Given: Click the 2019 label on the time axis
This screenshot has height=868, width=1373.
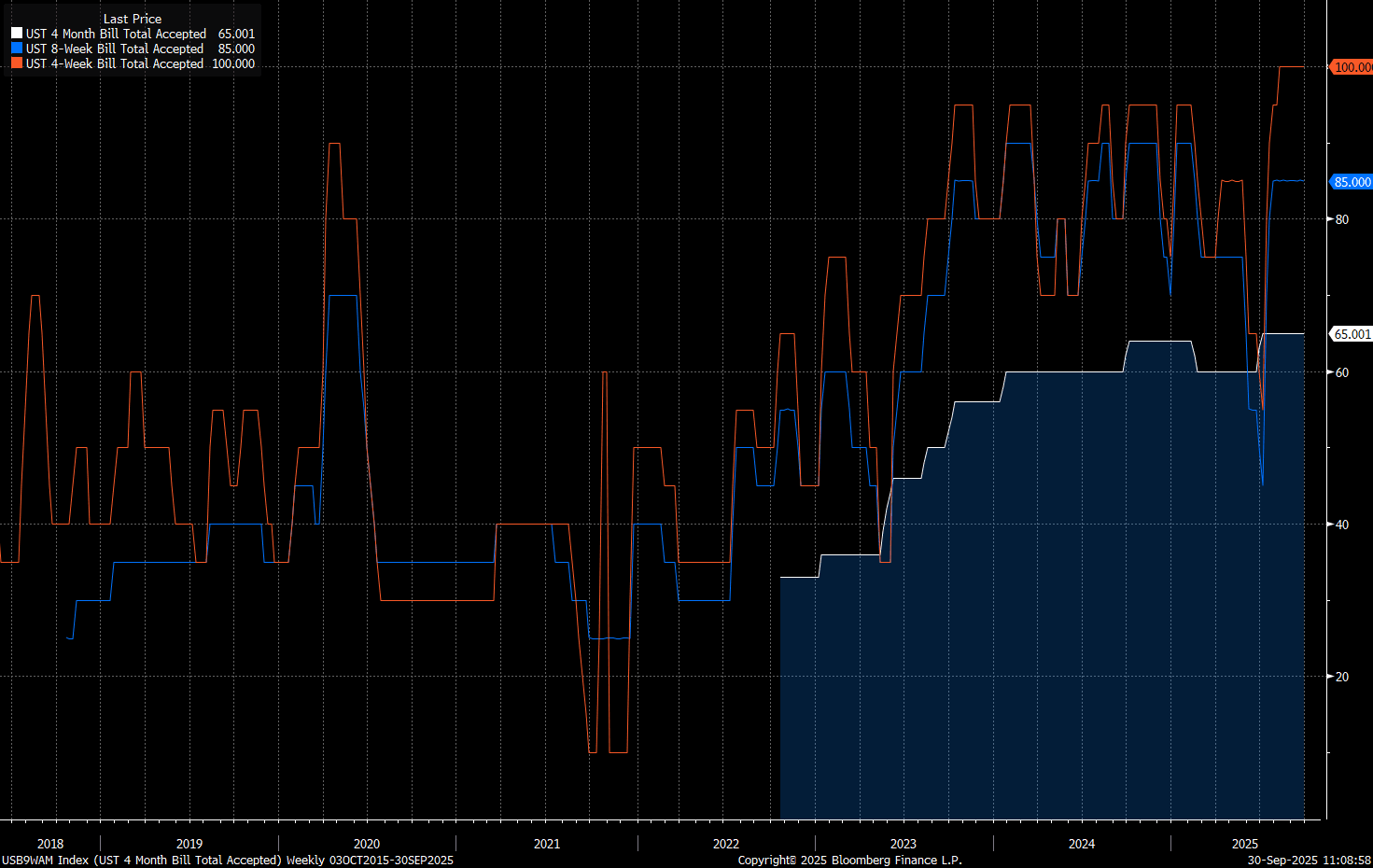Looking at the screenshot, I should pos(189,844).
